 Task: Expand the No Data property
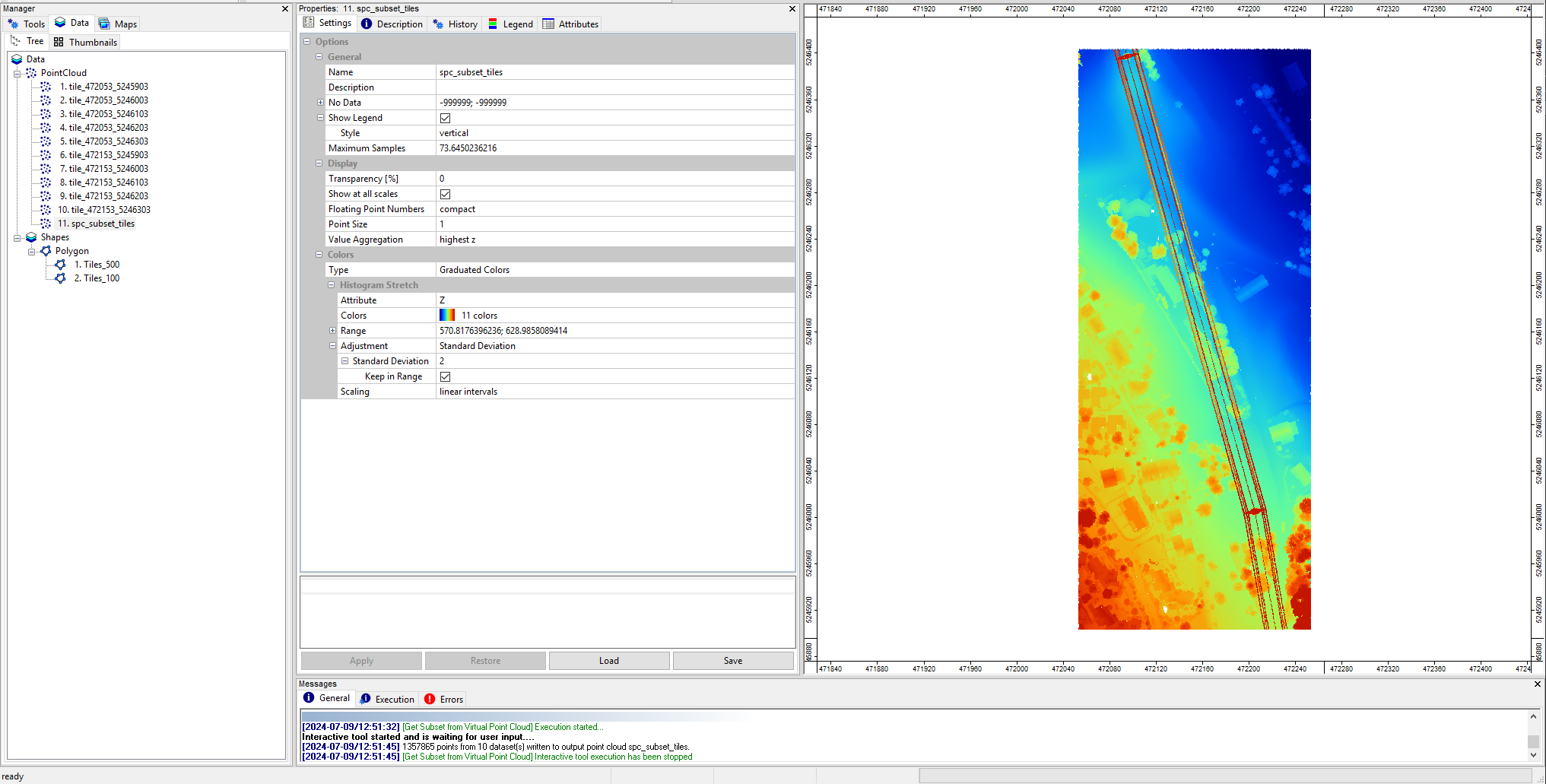point(320,103)
